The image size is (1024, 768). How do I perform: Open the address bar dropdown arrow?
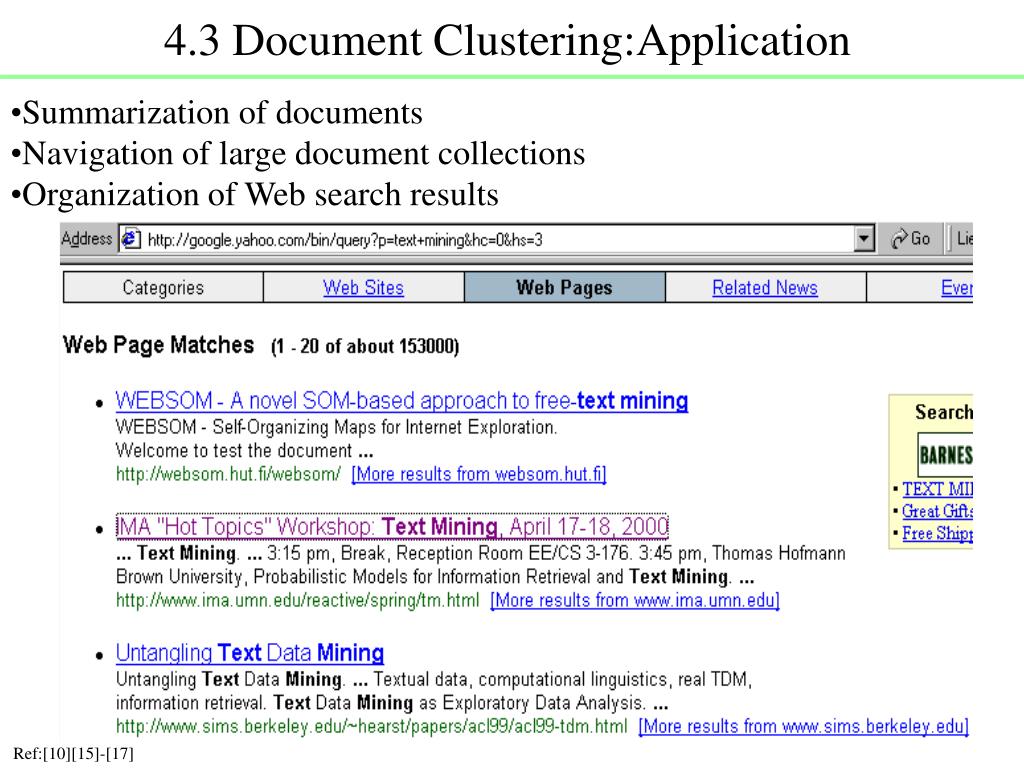863,239
